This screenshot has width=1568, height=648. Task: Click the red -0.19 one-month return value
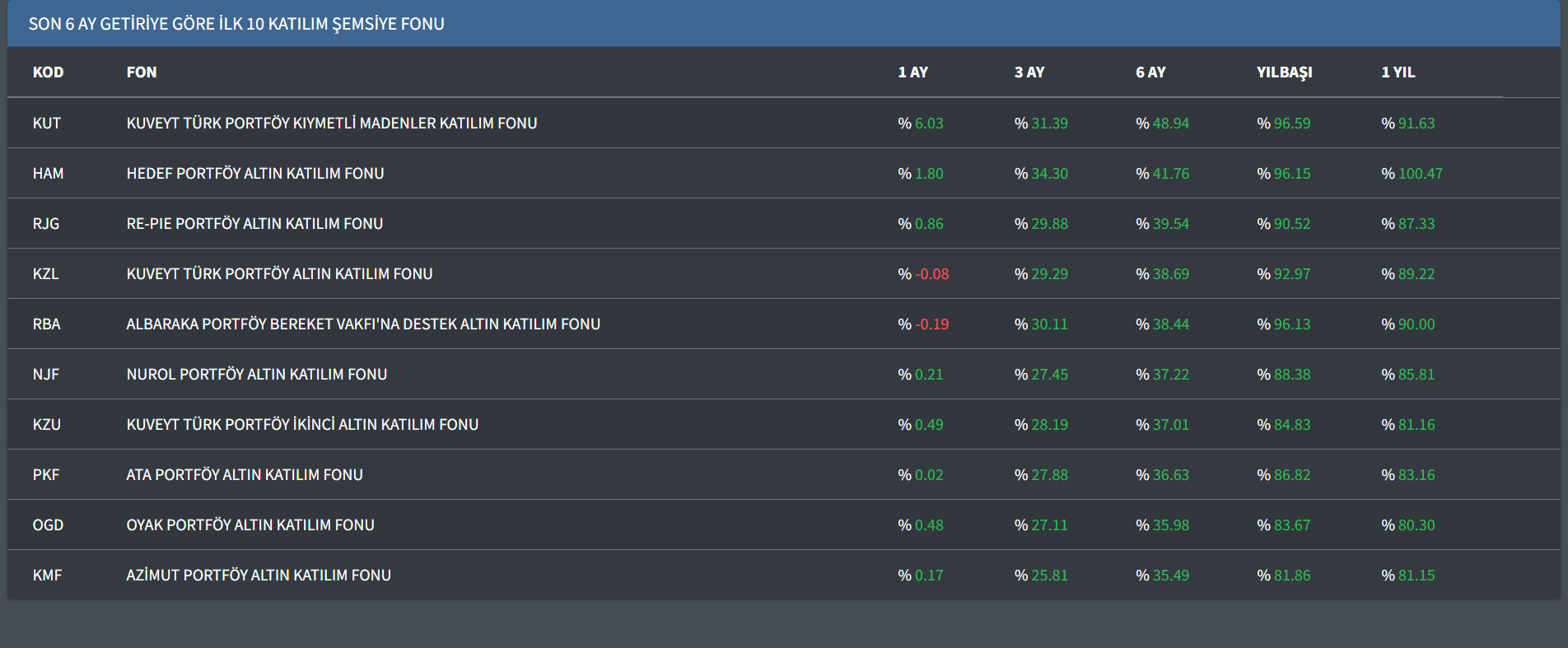pyautogui.click(x=931, y=324)
